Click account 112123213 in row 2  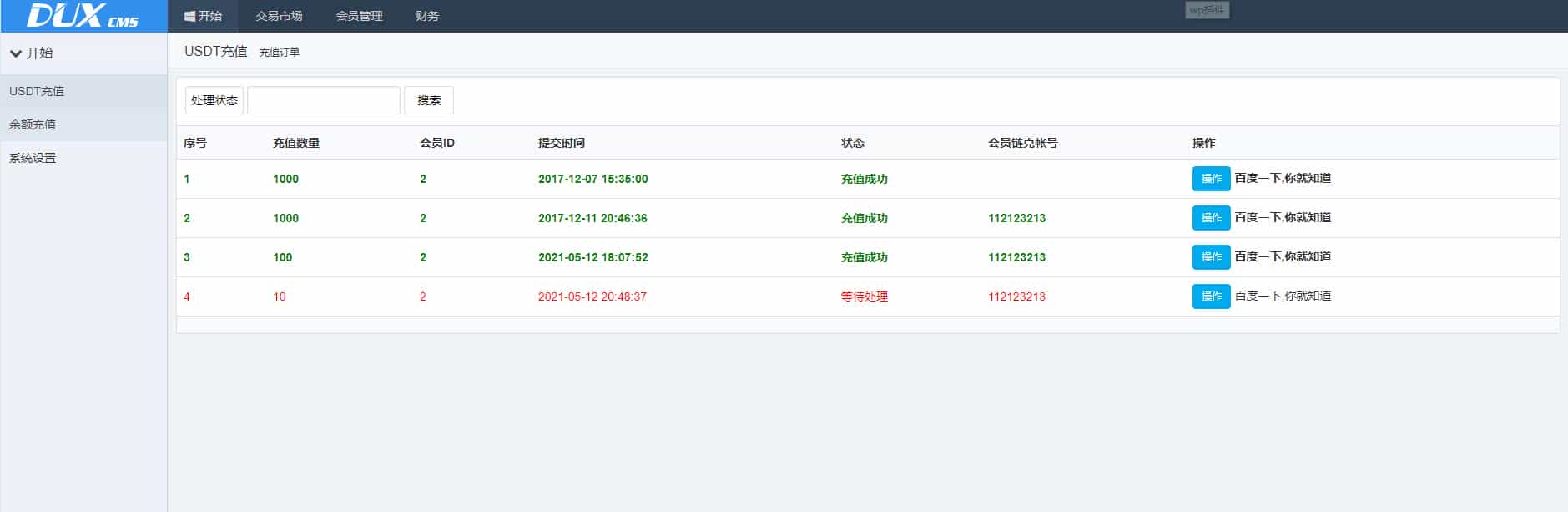point(1016,218)
